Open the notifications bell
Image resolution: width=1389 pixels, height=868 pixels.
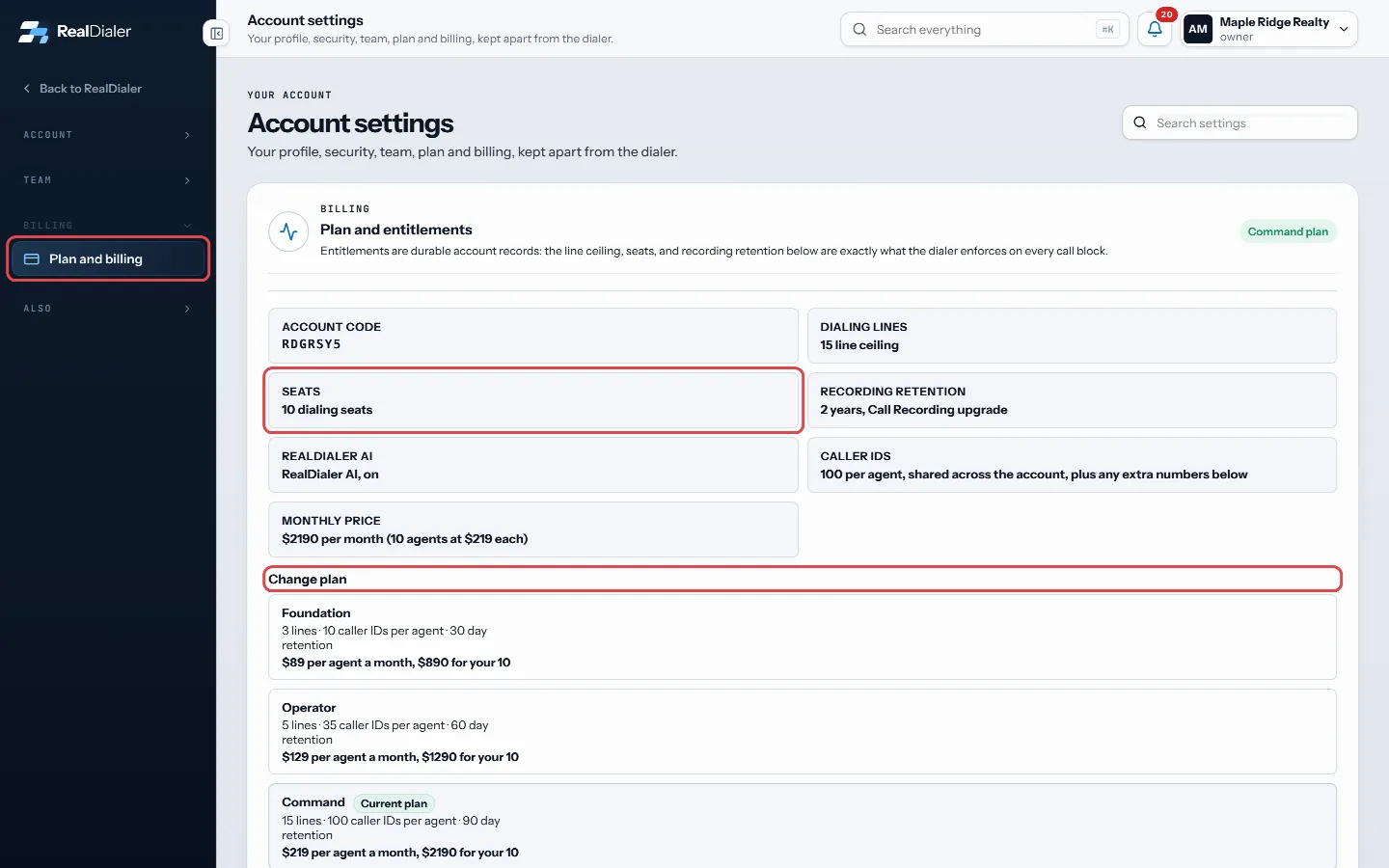click(1155, 29)
